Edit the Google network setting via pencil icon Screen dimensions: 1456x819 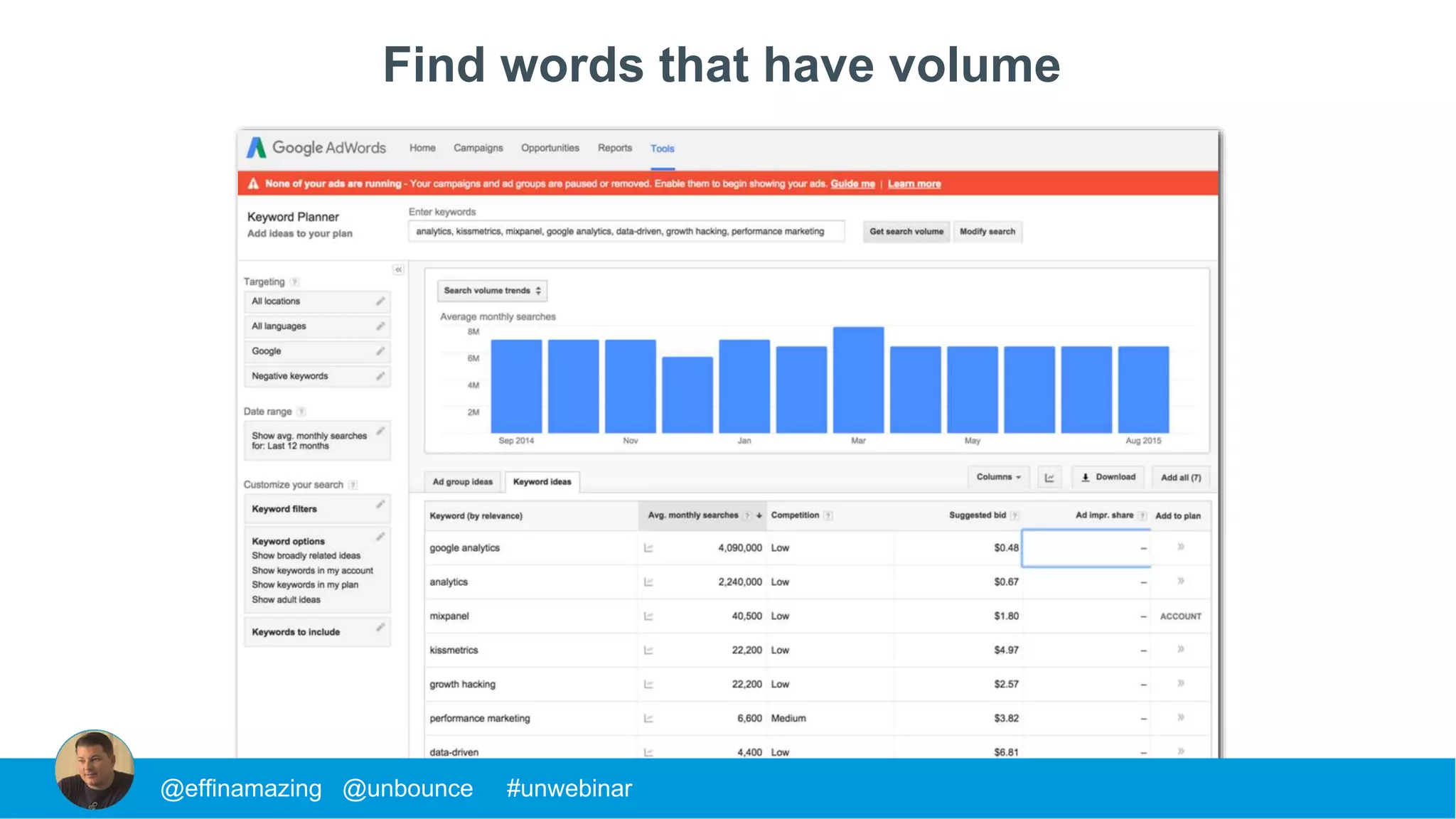click(x=380, y=351)
